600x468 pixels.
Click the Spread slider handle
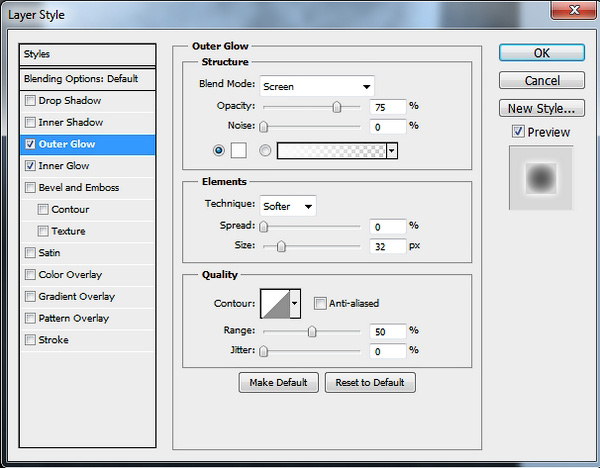(x=264, y=227)
